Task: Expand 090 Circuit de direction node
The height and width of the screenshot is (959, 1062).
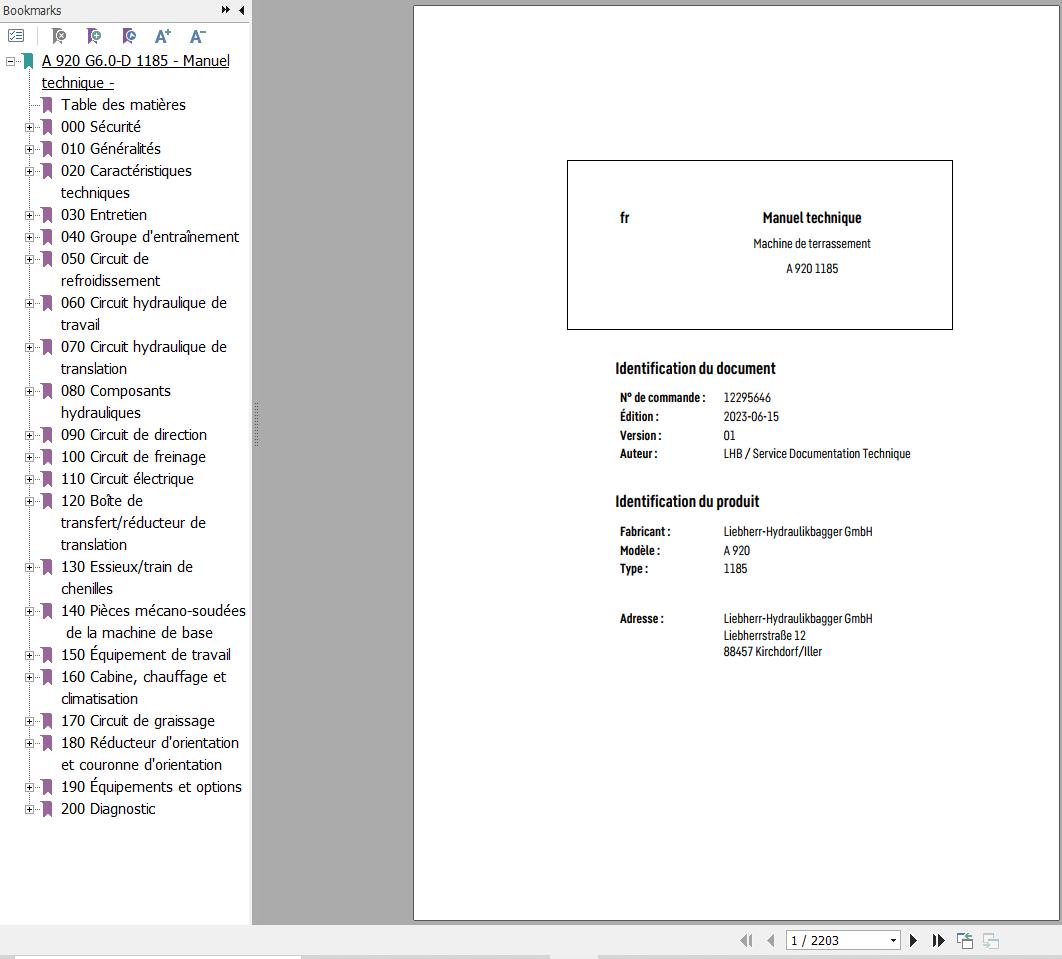Action: (29, 435)
